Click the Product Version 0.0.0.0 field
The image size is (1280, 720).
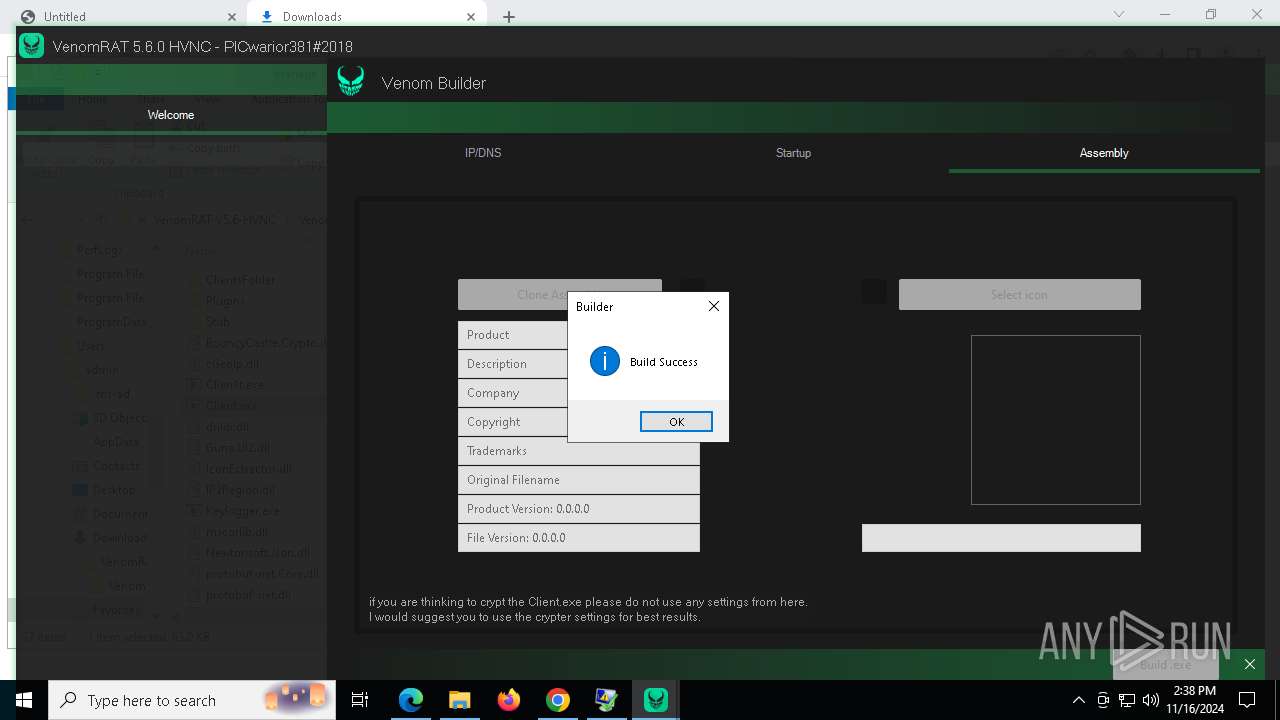578,508
